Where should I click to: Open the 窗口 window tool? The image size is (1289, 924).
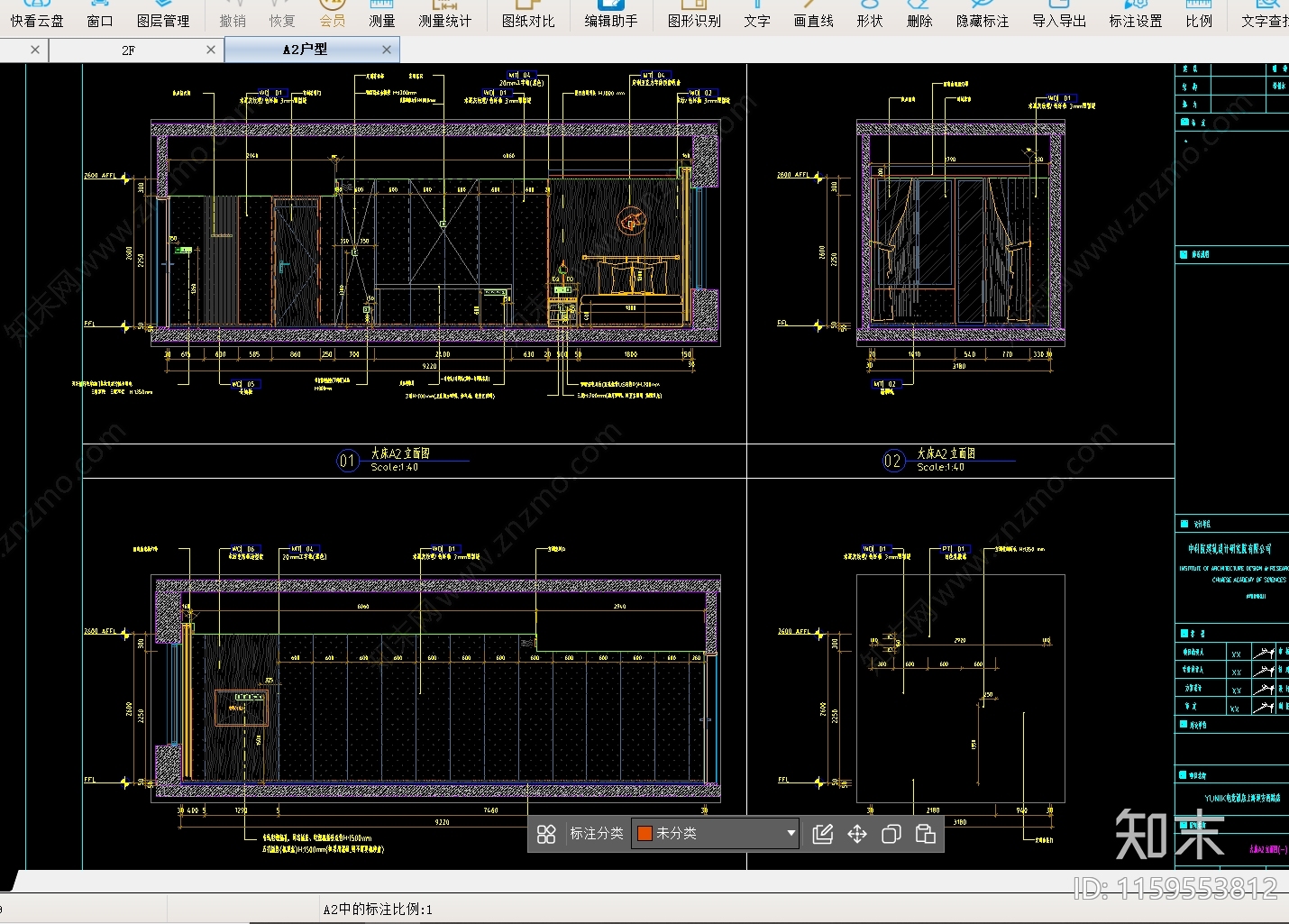pos(100,15)
